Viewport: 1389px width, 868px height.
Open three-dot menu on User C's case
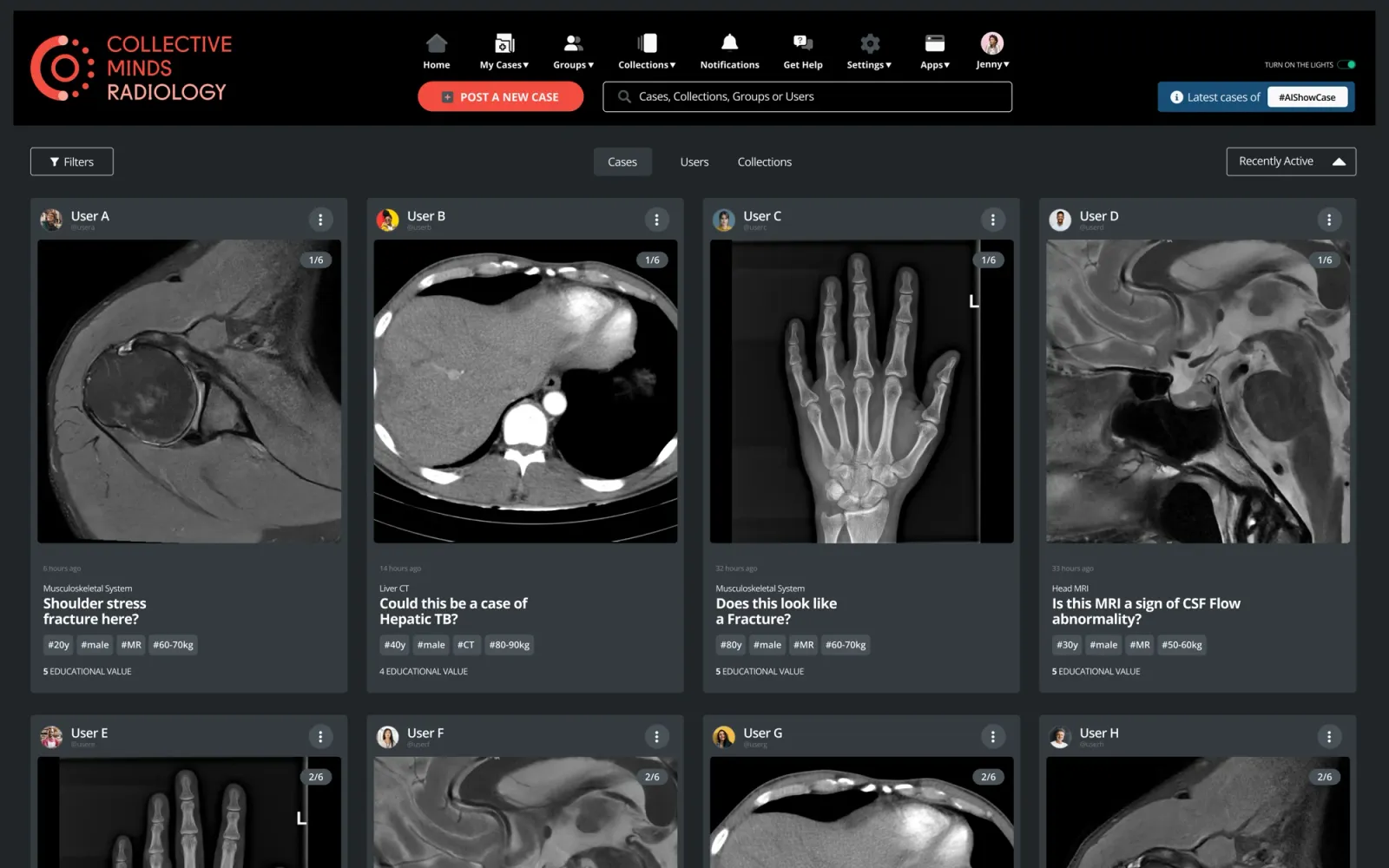(x=992, y=220)
